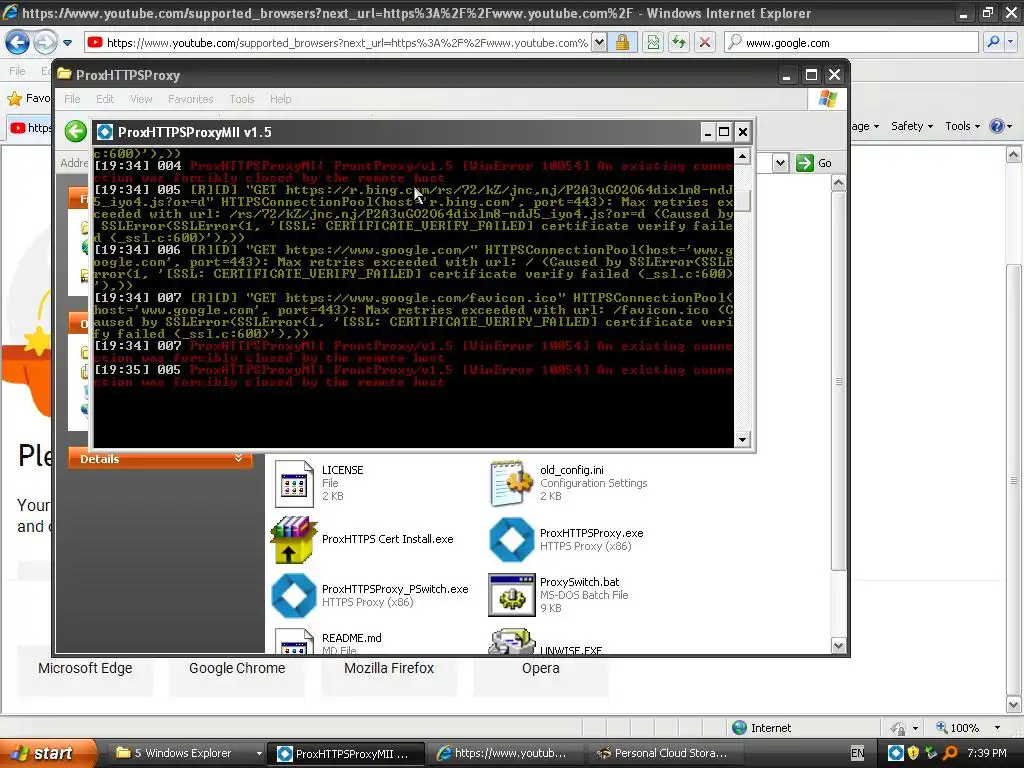Open the IE Help icon dropdown
The width and height of the screenshot is (1024, 768).
[x=1000, y=126]
